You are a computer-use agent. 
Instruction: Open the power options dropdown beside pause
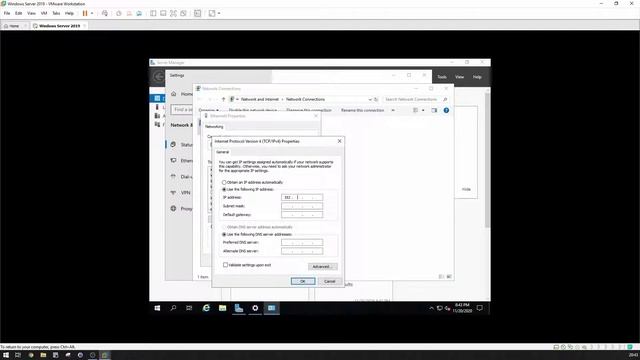click(x=92, y=13)
